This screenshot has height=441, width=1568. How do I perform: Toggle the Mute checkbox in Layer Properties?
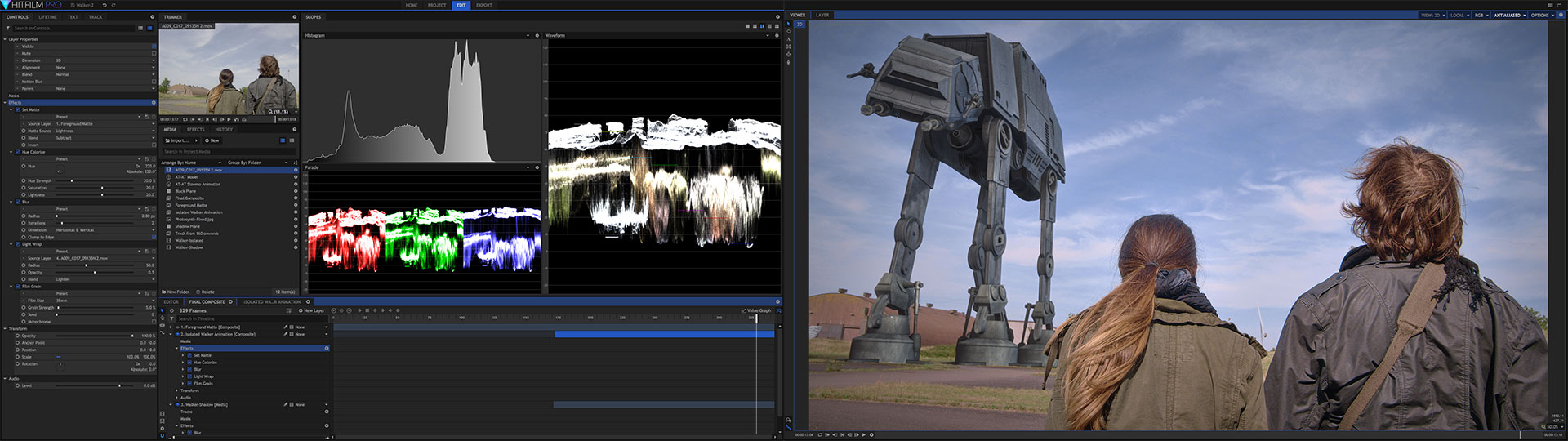[x=154, y=53]
